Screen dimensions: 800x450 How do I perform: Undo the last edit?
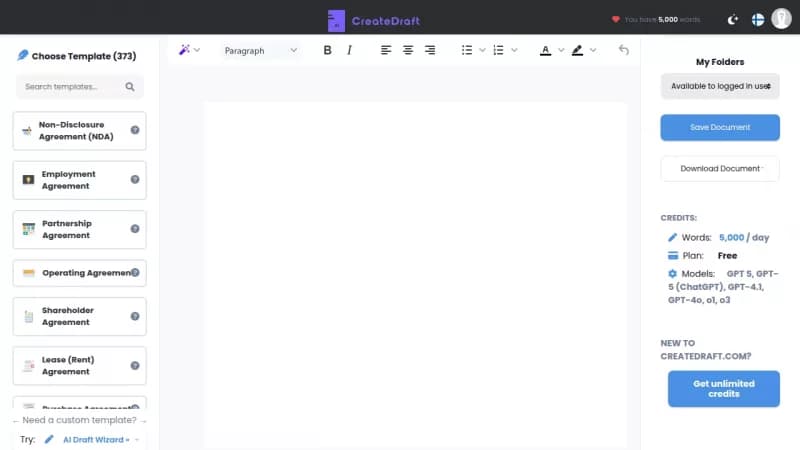point(623,50)
